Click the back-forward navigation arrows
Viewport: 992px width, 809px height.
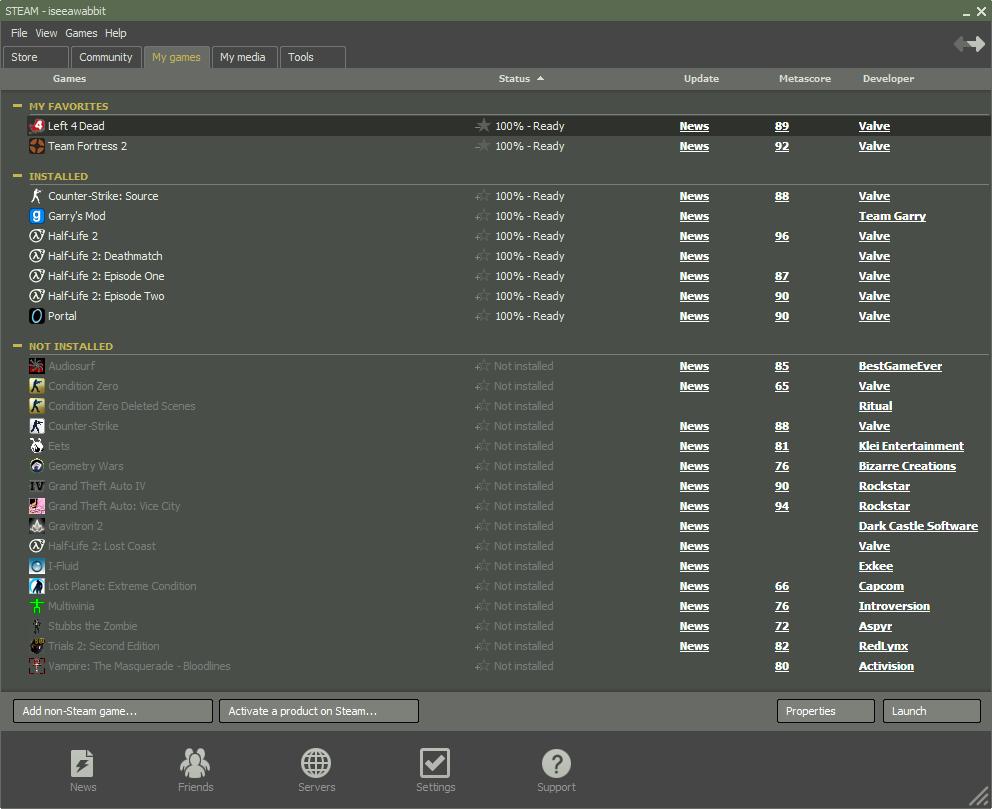969,44
